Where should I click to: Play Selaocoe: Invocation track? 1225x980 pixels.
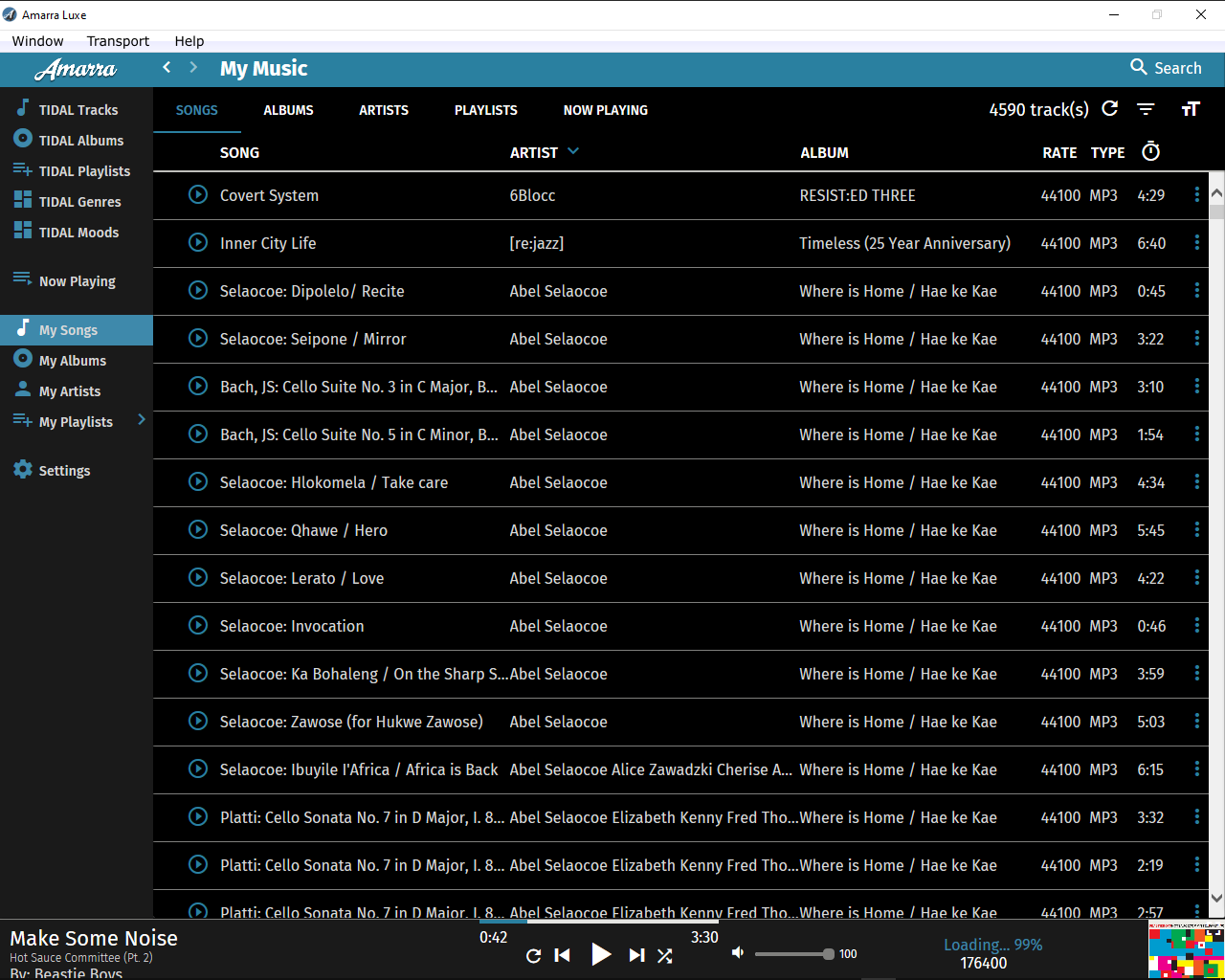click(198, 625)
